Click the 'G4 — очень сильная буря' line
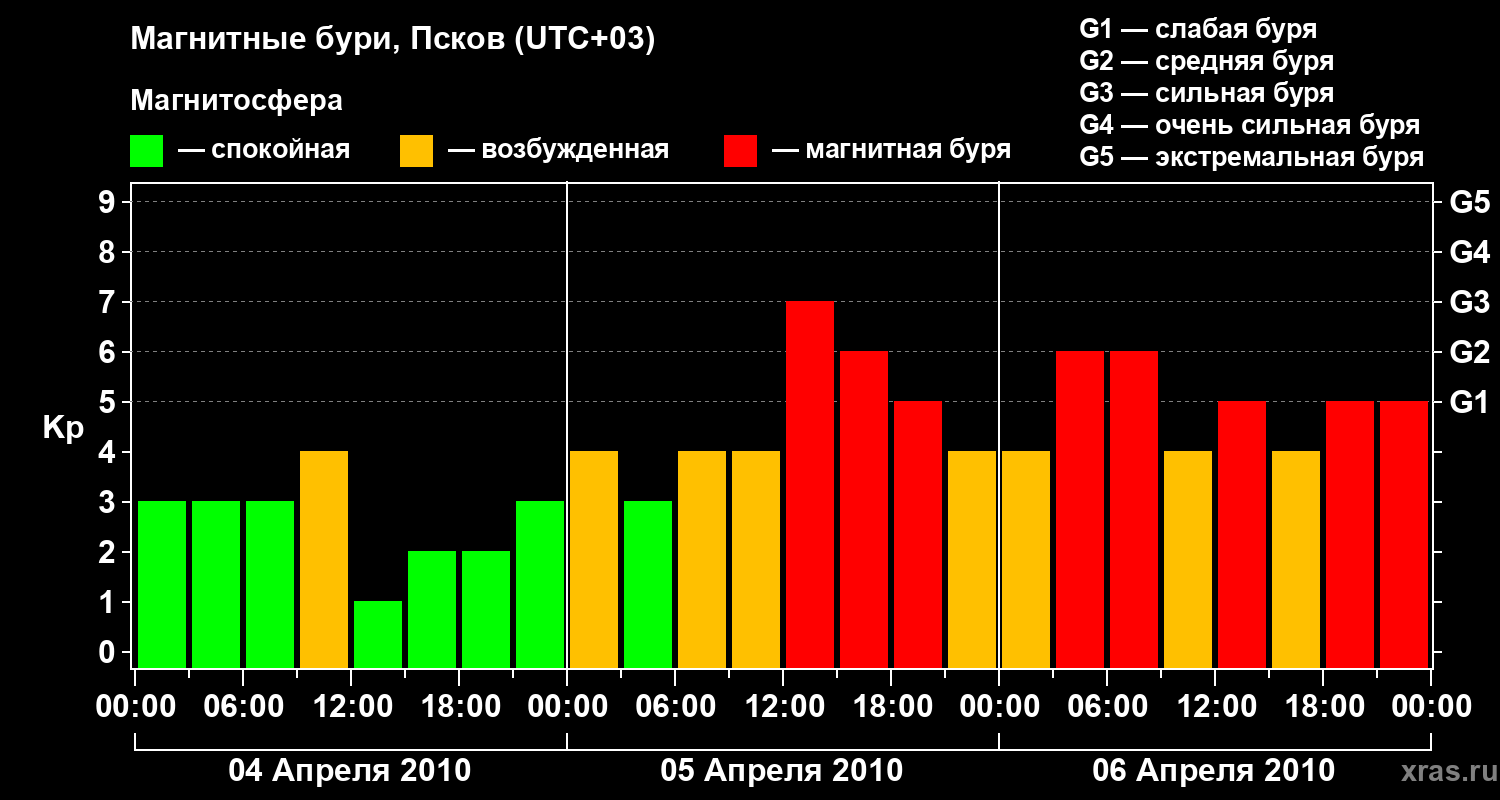Viewport: 1500px width, 800px height. pos(1249,125)
